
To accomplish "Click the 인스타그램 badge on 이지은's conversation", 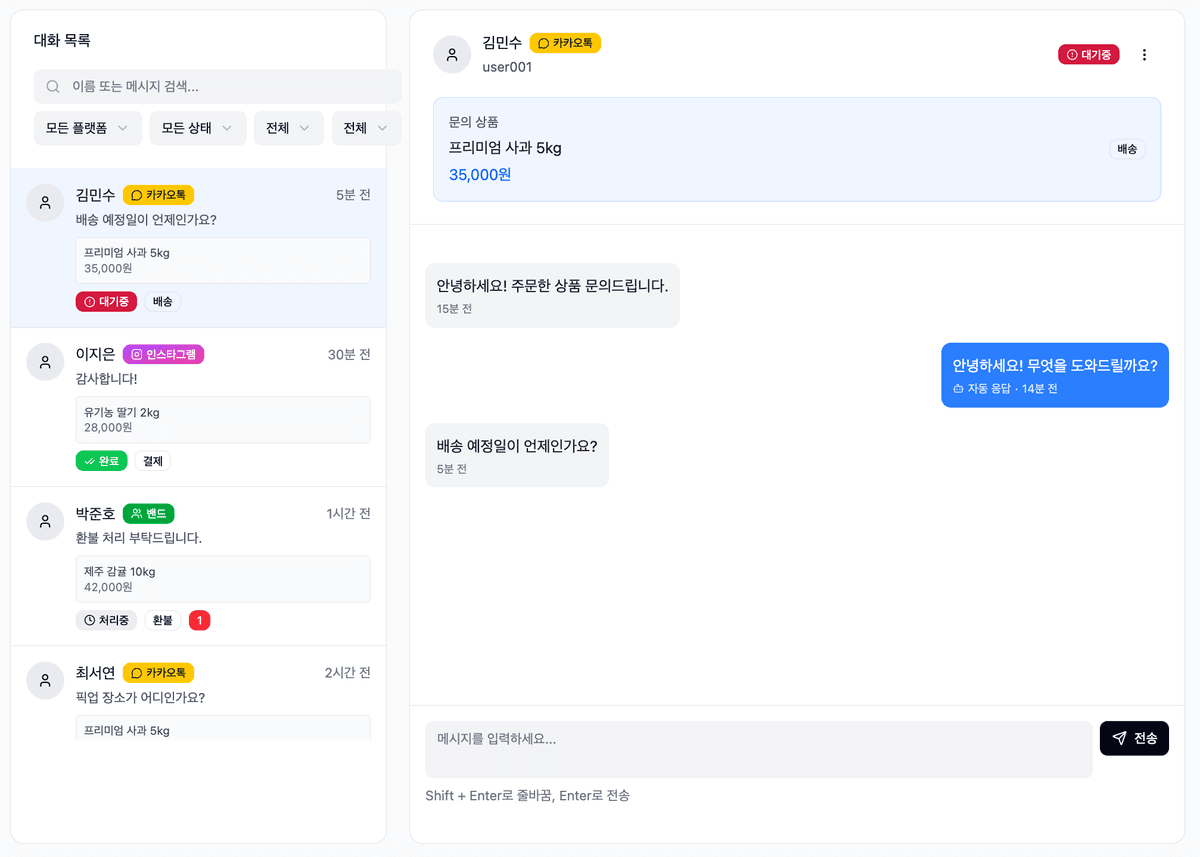I will pyautogui.click(x=162, y=354).
